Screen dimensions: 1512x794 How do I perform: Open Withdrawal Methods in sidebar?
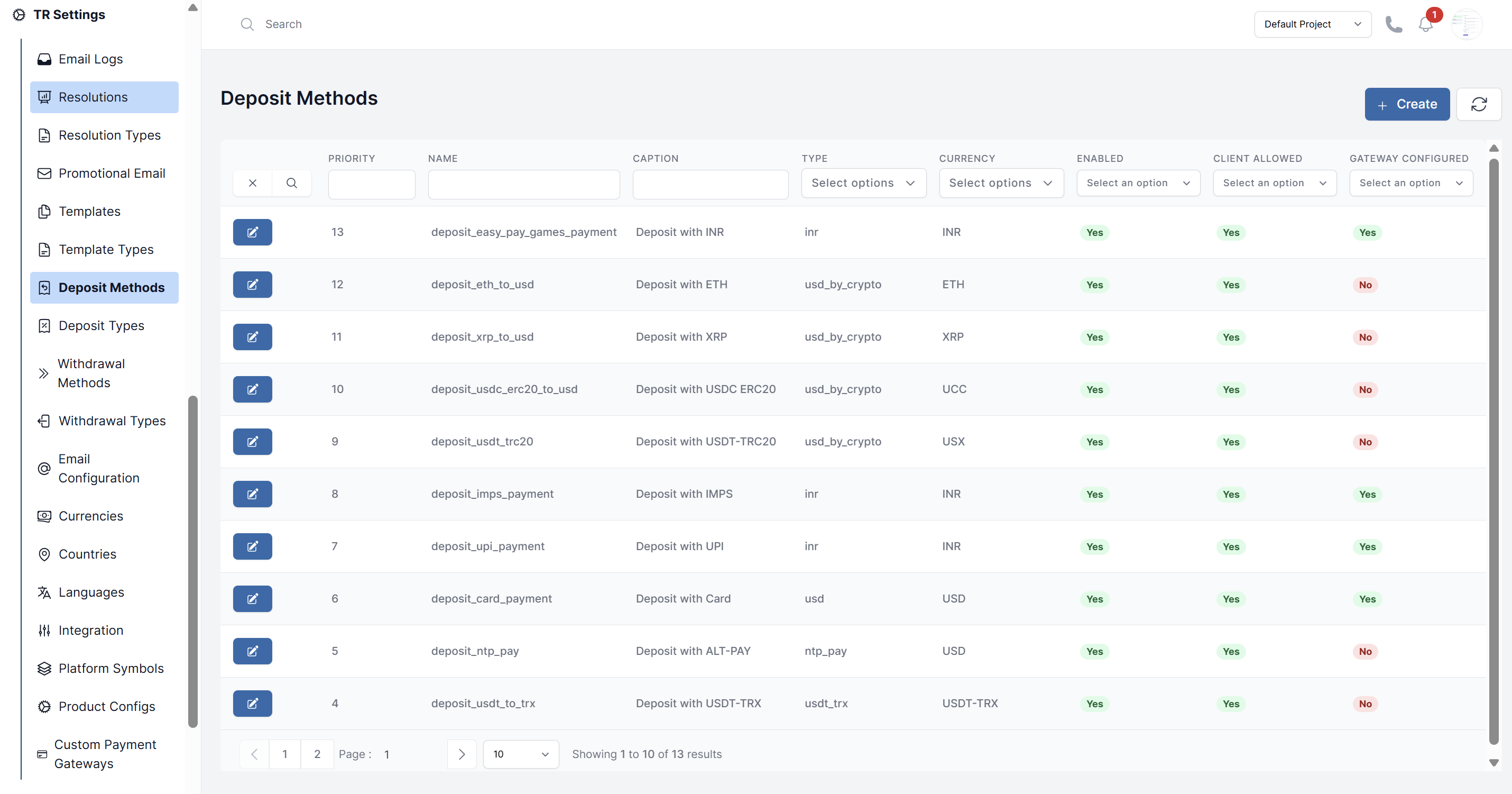(105, 373)
